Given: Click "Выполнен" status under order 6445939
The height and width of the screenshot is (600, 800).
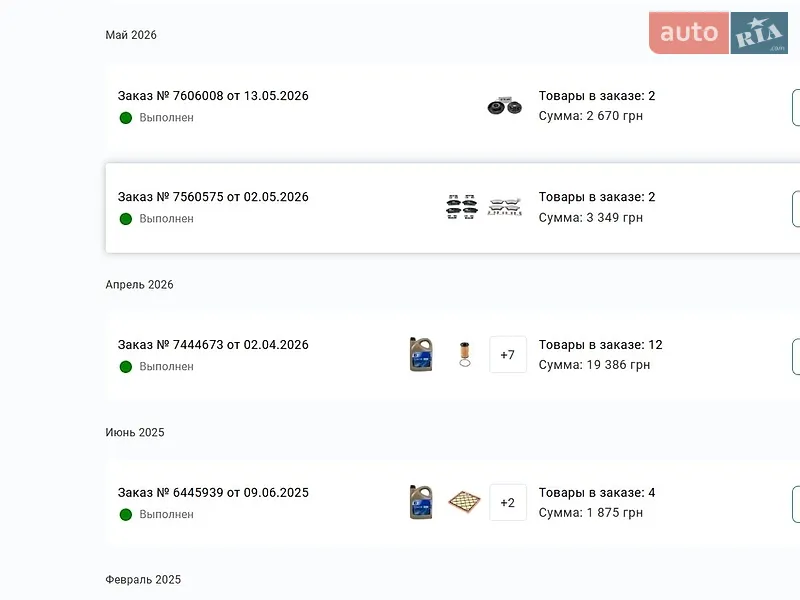Looking at the screenshot, I should (x=166, y=515).
